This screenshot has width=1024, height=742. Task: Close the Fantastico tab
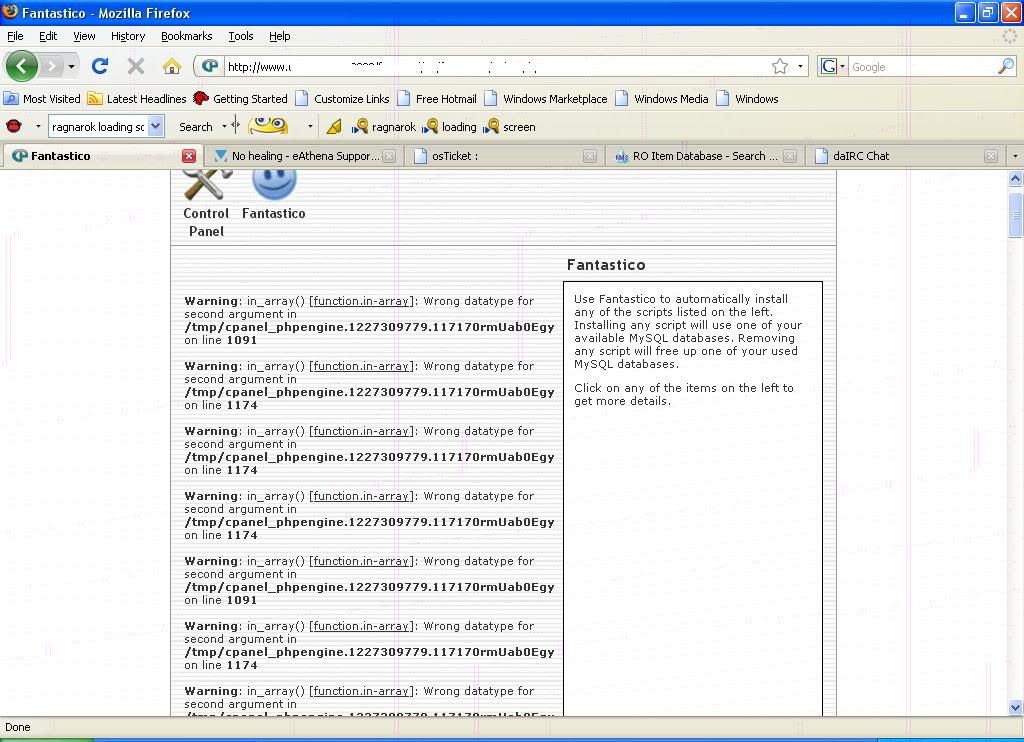(x=188, y=156)
